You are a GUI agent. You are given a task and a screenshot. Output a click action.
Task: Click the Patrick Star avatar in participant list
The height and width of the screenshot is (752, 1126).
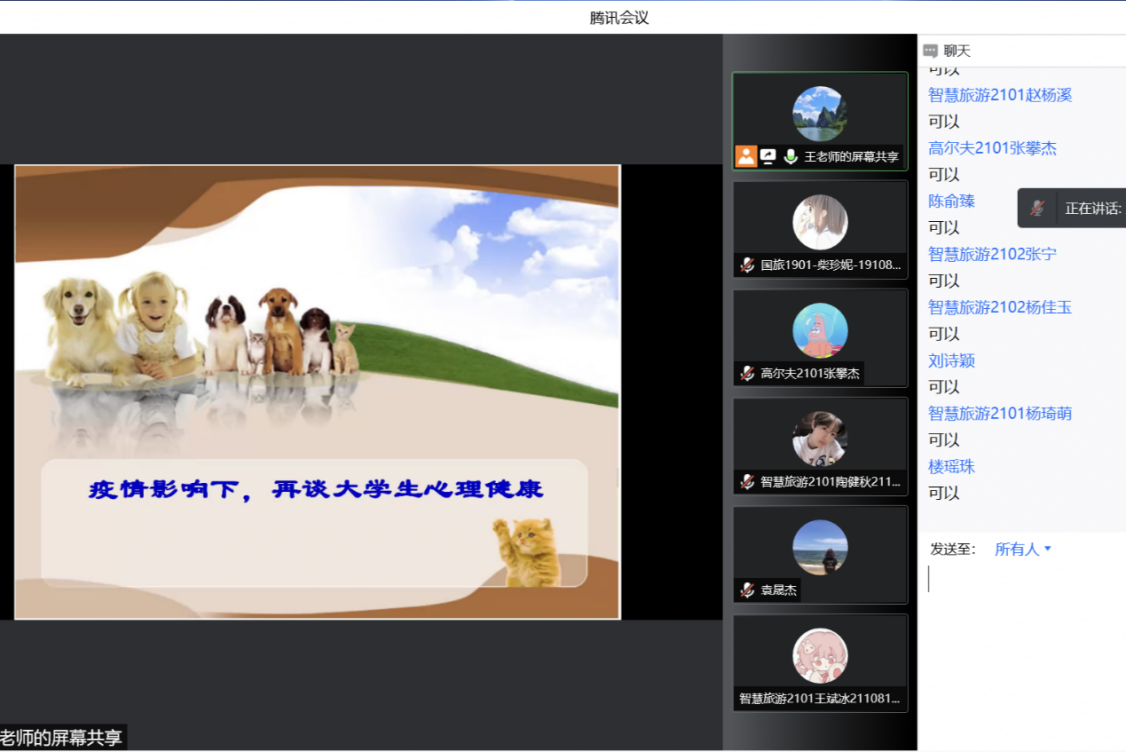coord(820,330)
